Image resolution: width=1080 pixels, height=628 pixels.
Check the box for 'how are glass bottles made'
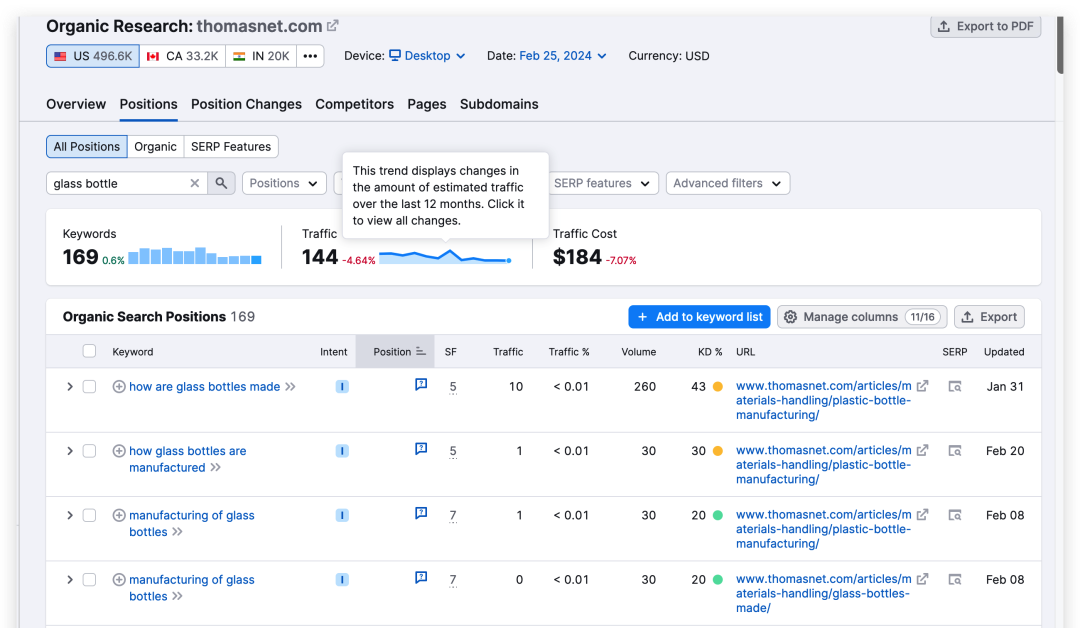90,387
